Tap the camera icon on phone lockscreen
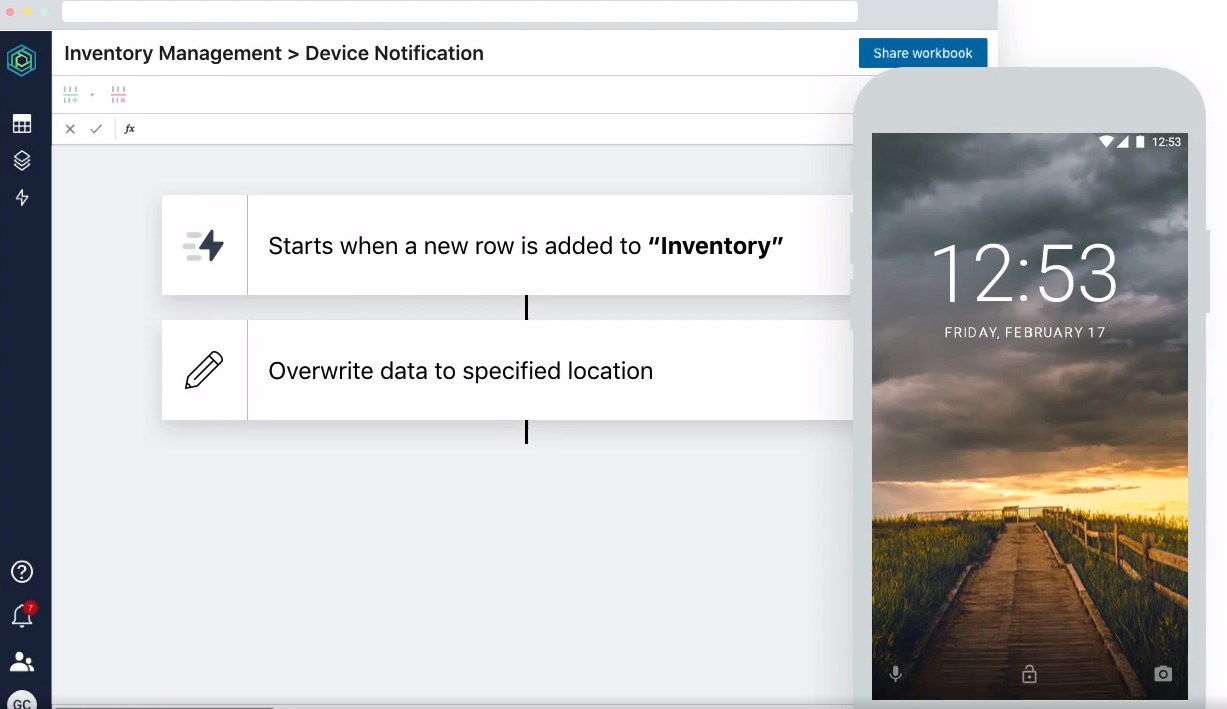Image resolution: width=1227 pixels, height=709 pixels. (1162, 674)
